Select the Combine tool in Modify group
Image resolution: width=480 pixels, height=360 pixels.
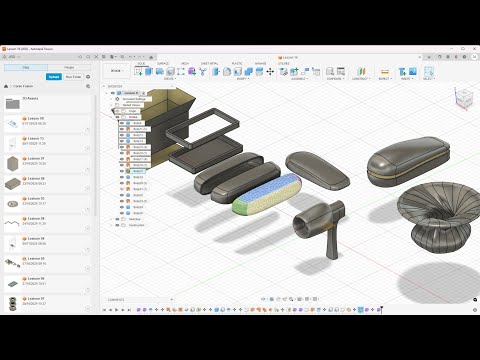point(248,71)
